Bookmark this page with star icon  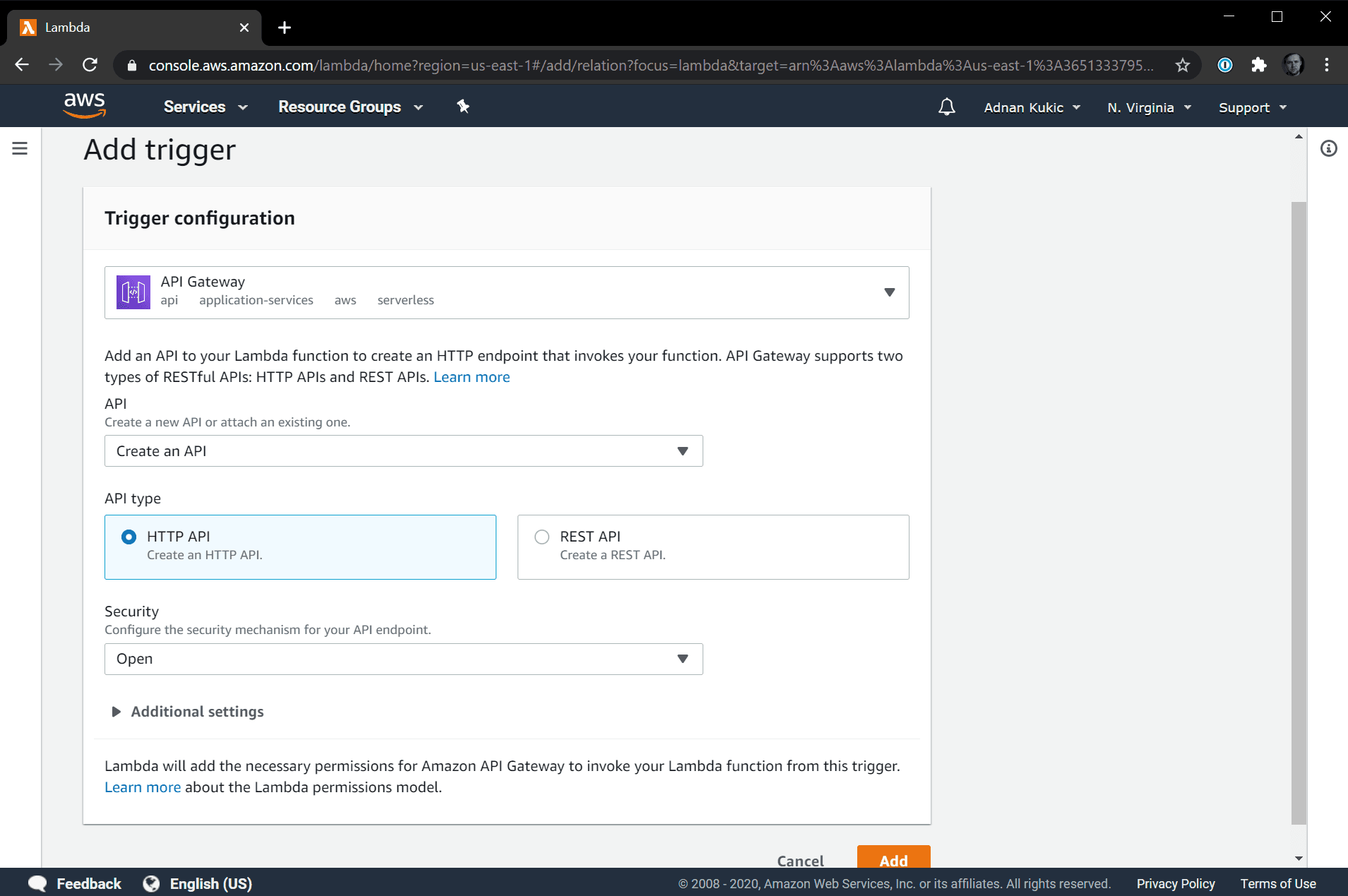pos(1183,66)
